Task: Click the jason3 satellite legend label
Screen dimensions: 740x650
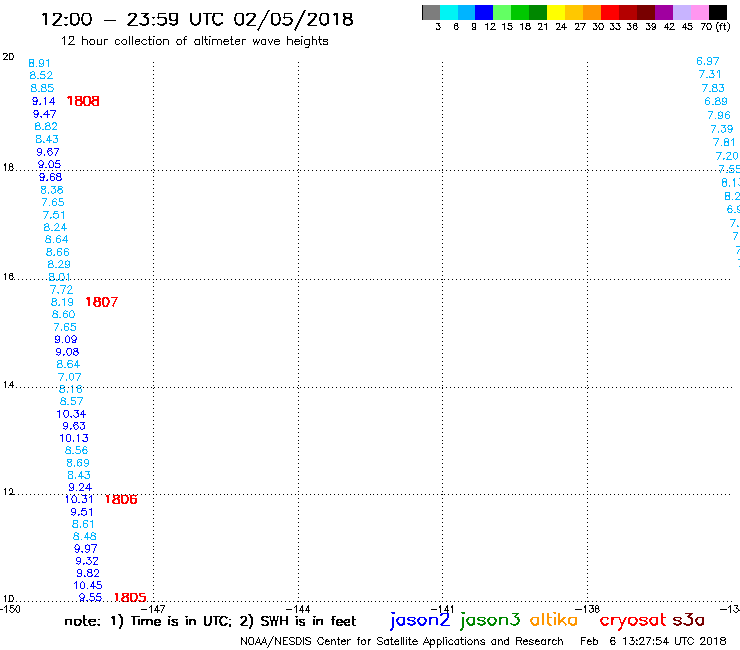Action: [490, 620]
